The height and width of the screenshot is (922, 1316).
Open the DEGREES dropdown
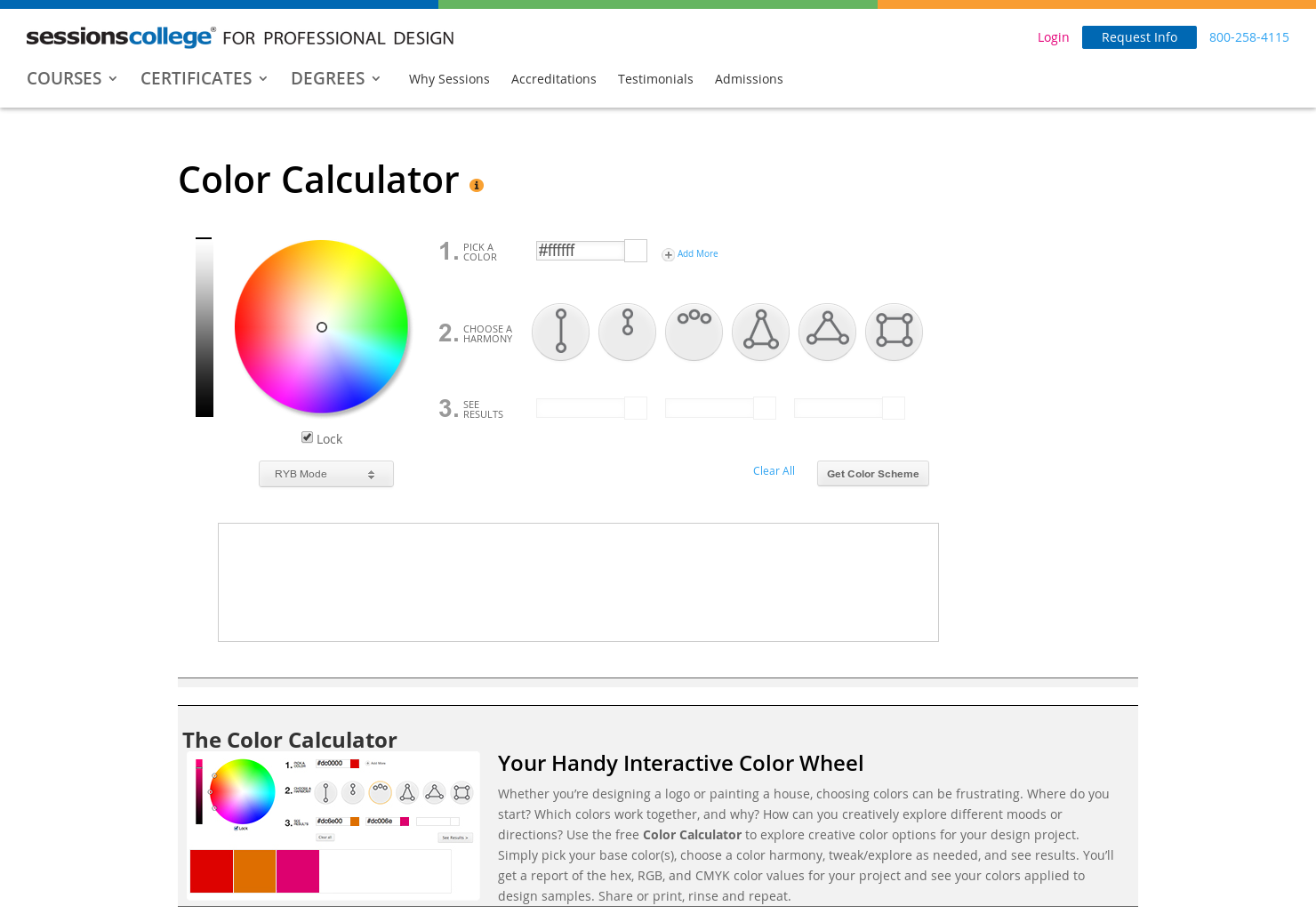tap(335, 78)
